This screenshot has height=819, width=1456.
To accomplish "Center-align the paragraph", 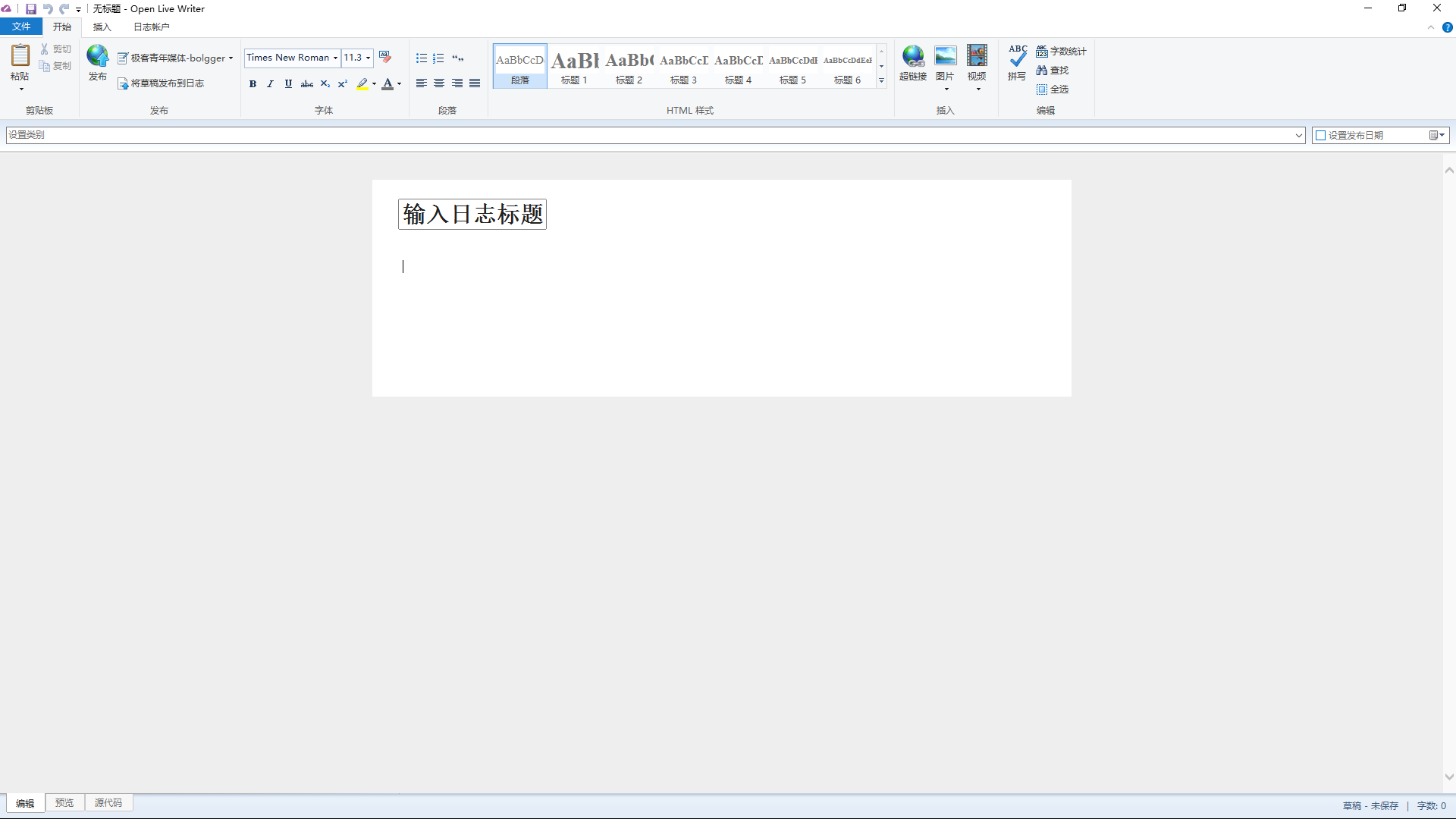I will [439, 83].
